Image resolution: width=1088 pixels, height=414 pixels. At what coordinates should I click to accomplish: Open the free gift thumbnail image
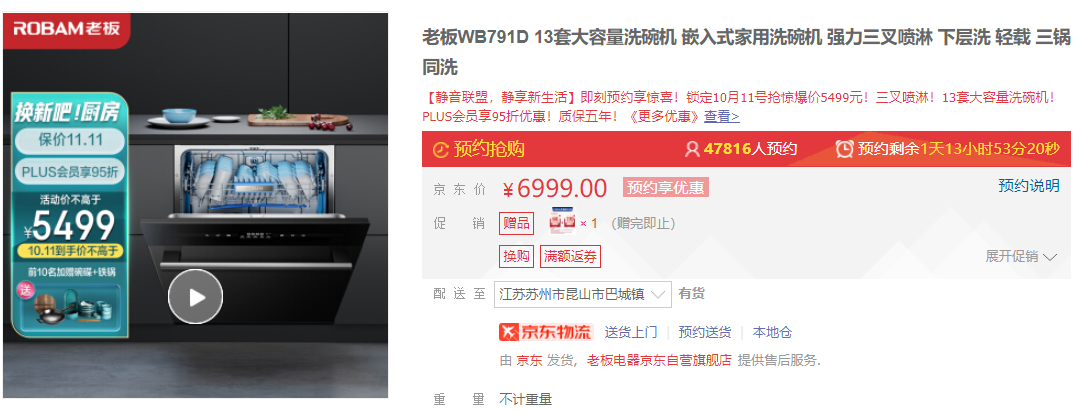click(563, 222)
